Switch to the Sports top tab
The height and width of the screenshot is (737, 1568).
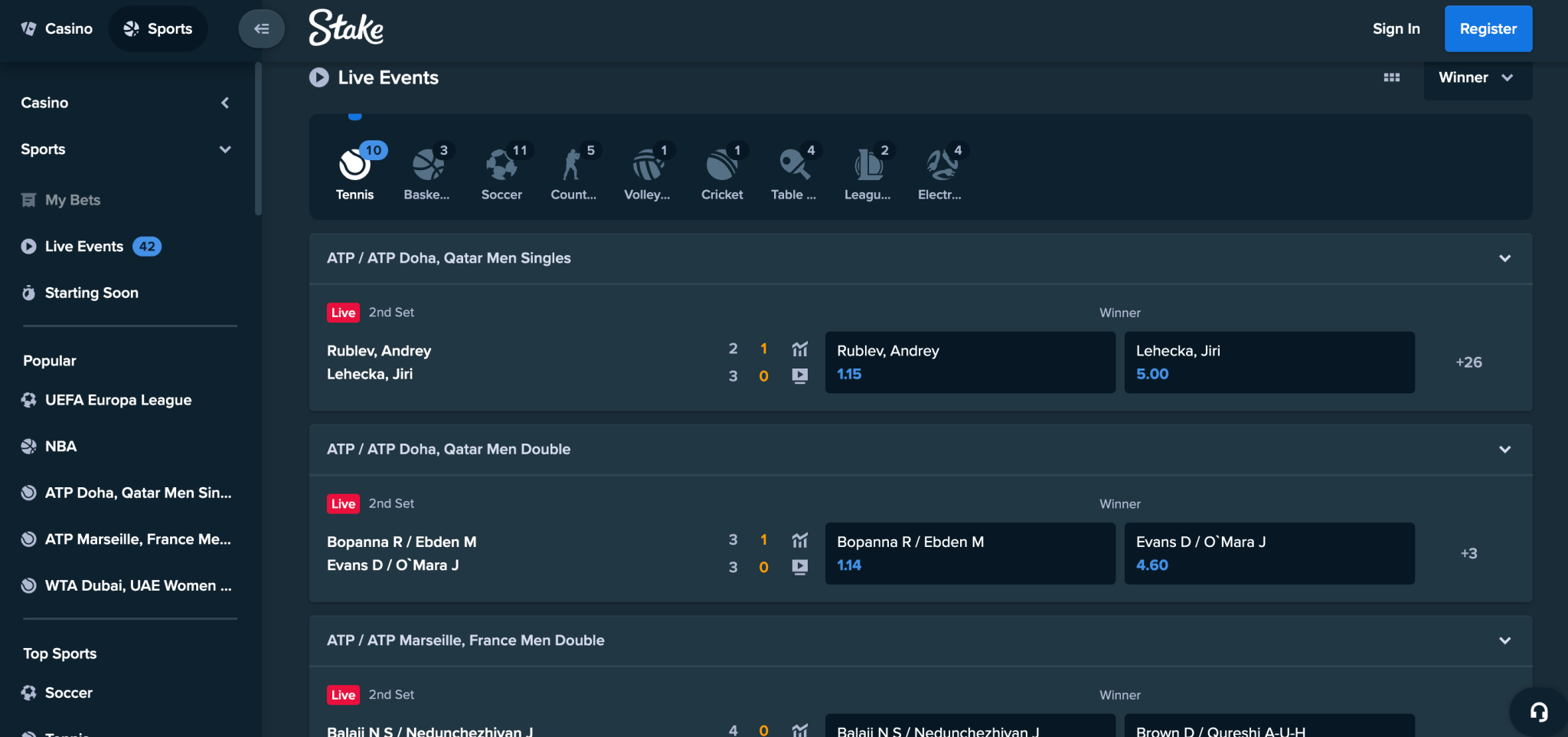point(158,29)
